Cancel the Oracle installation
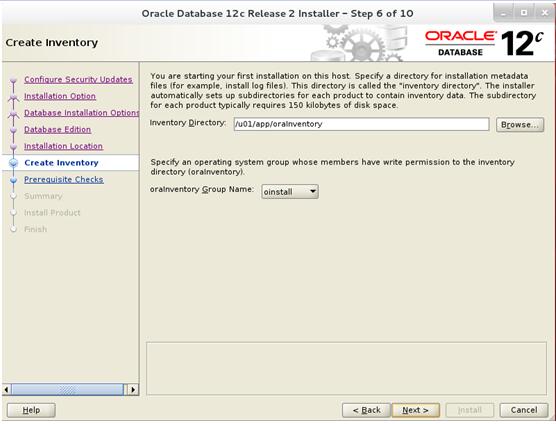This screenshot has width=556, height=424. pos(524,410)
